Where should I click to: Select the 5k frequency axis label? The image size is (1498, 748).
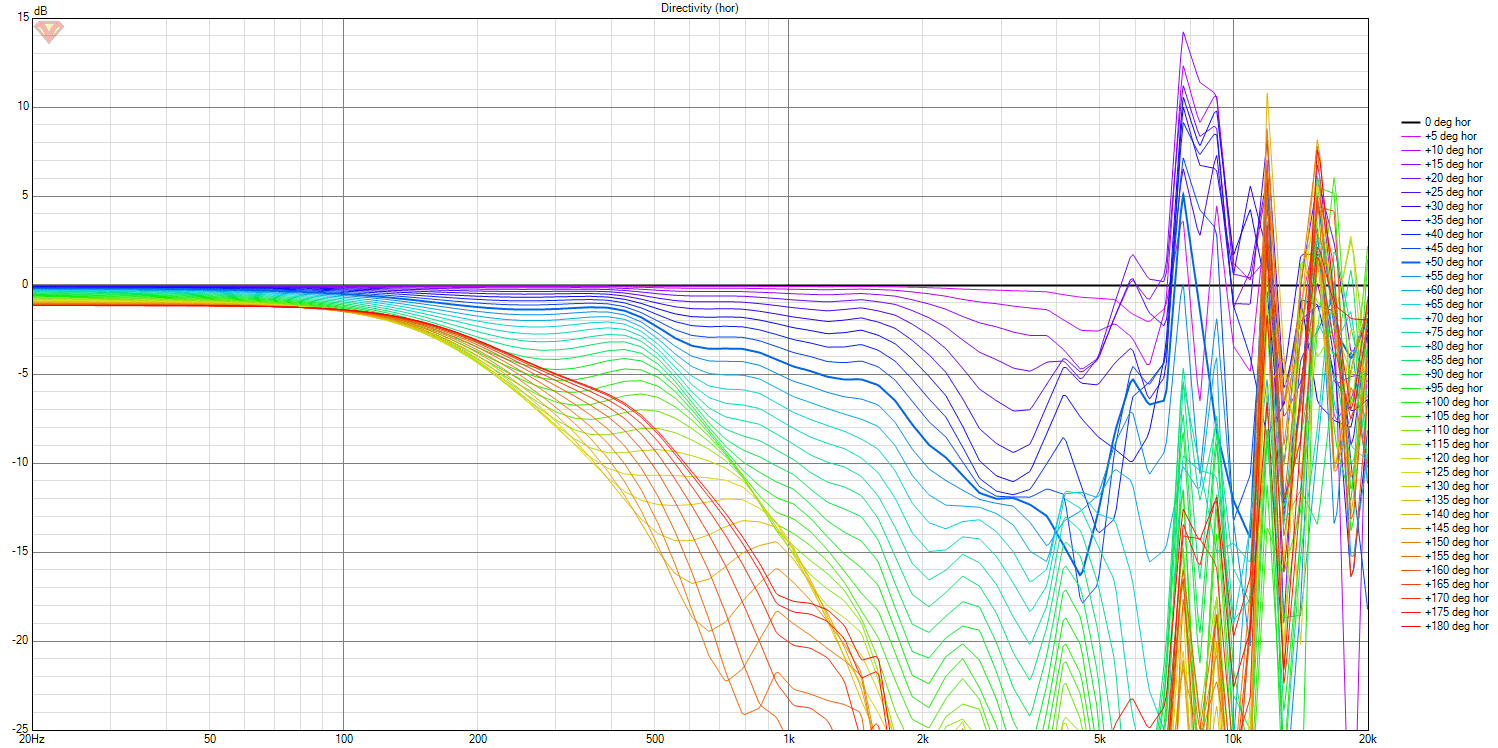coord(1099,739)
